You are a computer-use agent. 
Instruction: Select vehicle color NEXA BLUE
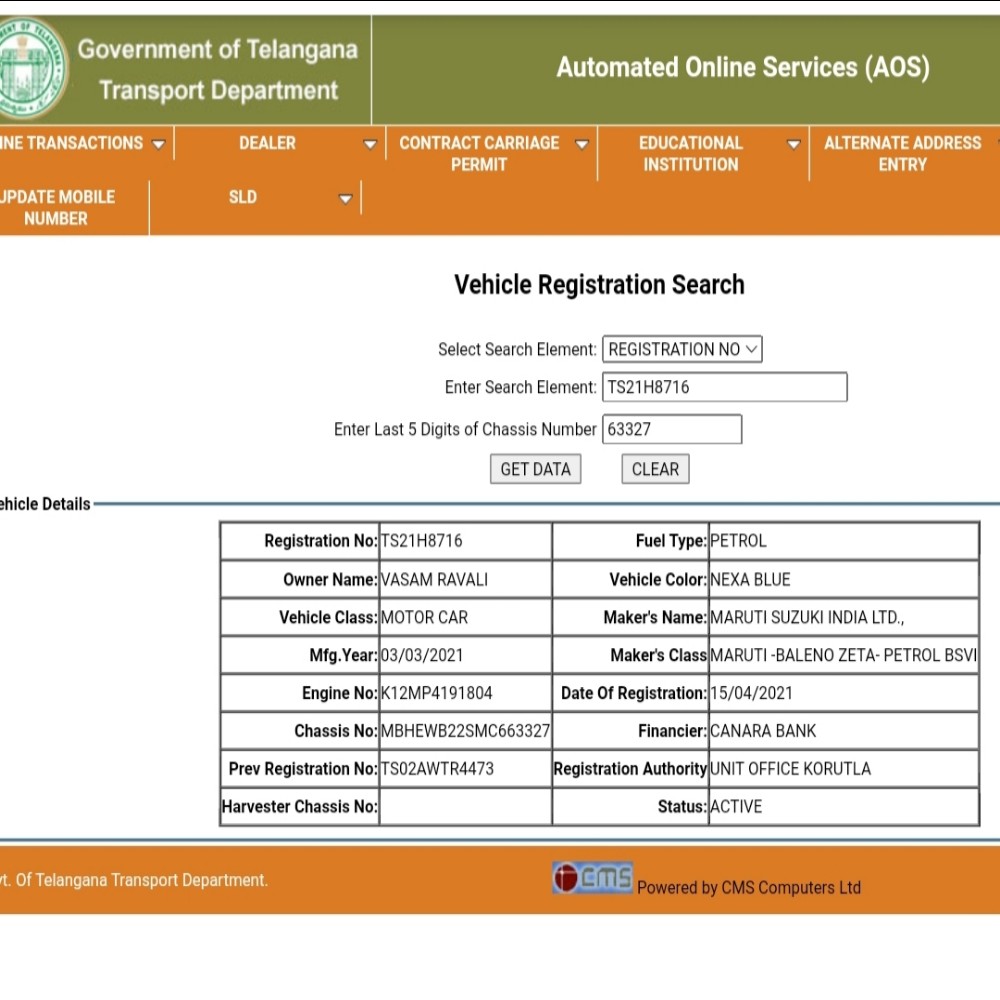[750, 580]
